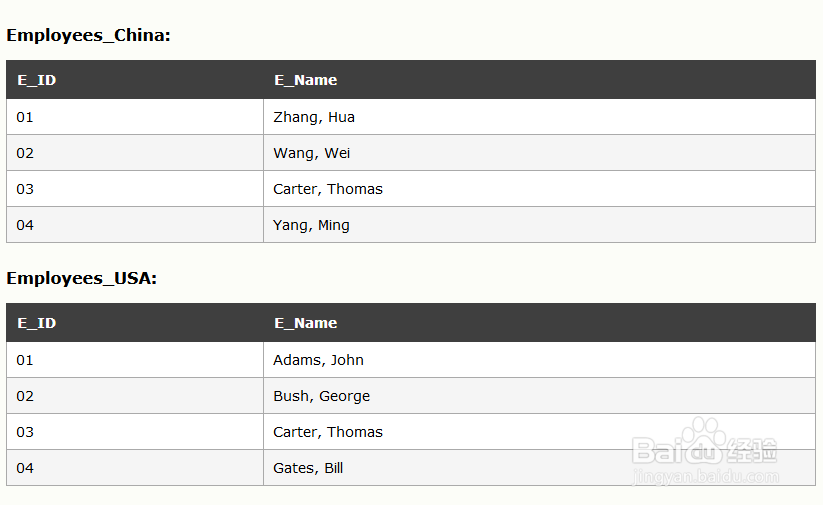Image resolution: width=823 pixels, height=505 pixels.
Task: Click the jingyan.baidu.com watermark text
Action: click(706, 477)
